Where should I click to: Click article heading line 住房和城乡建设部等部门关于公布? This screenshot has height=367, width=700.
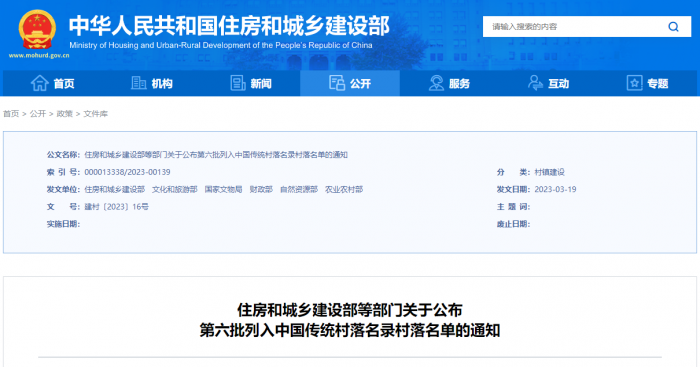(350, 310)
